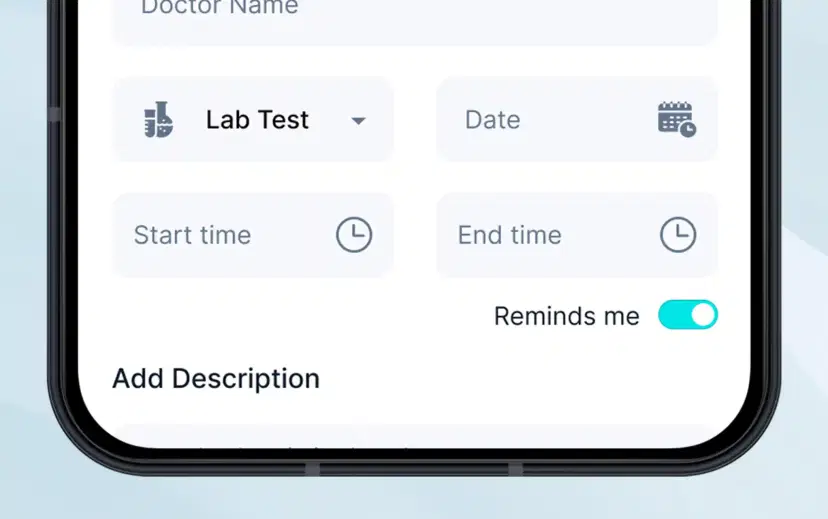828x519 pixels.
Task: Click the Lab Test label text
Action: [257, 120]
